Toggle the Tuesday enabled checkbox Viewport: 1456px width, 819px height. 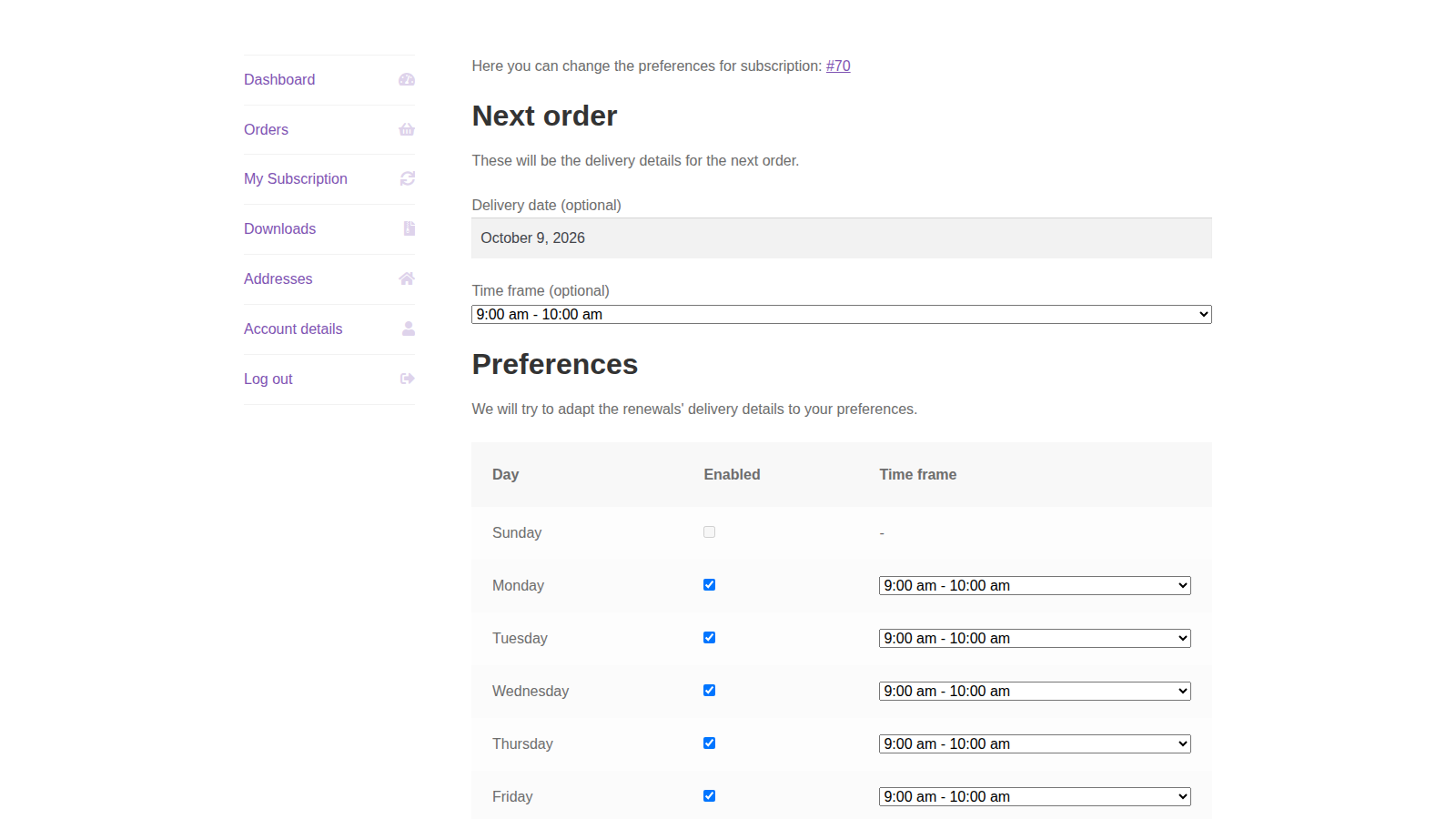click(710, 638)
